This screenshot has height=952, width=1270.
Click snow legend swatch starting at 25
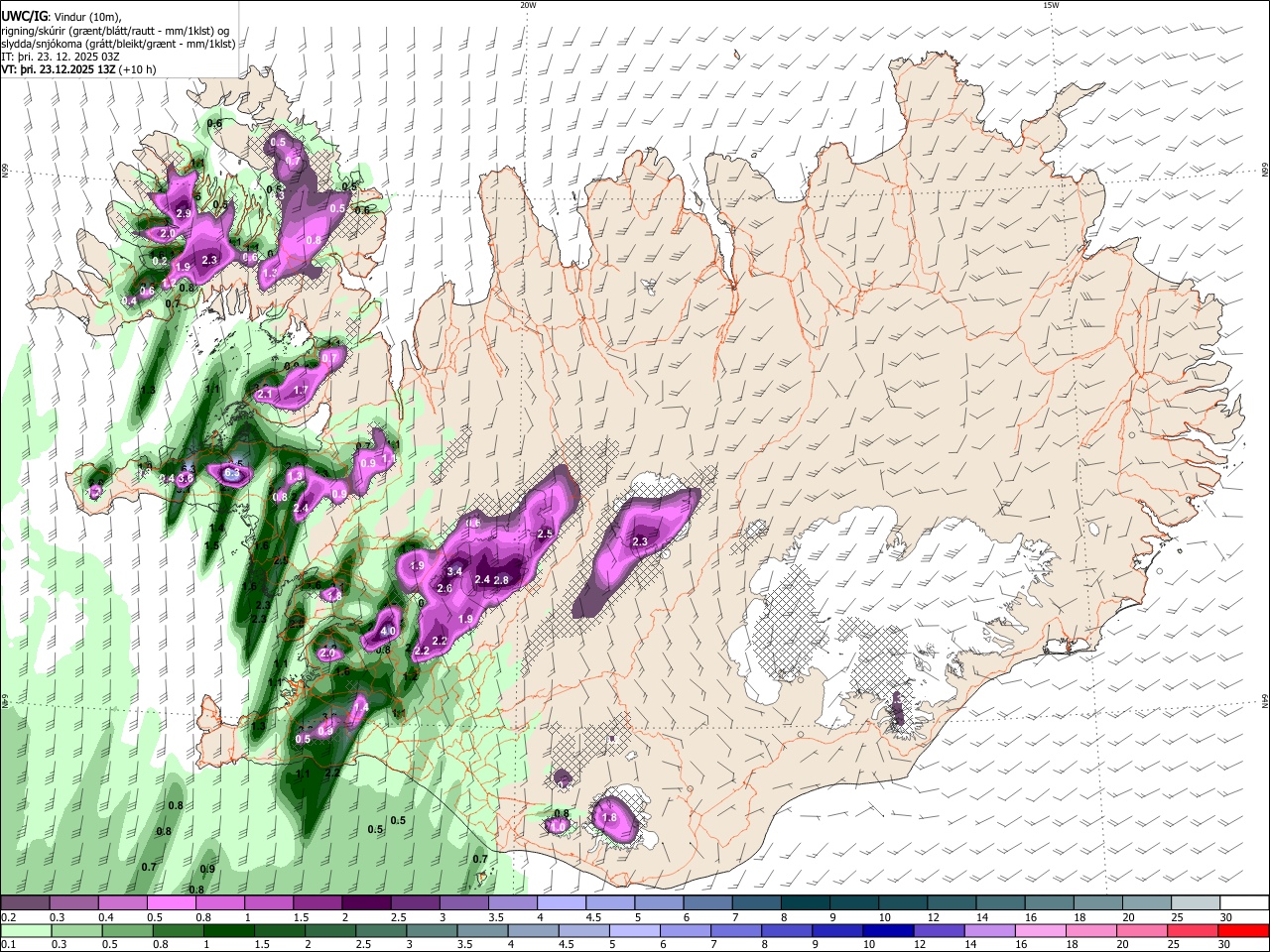(x=1196, y=903)
